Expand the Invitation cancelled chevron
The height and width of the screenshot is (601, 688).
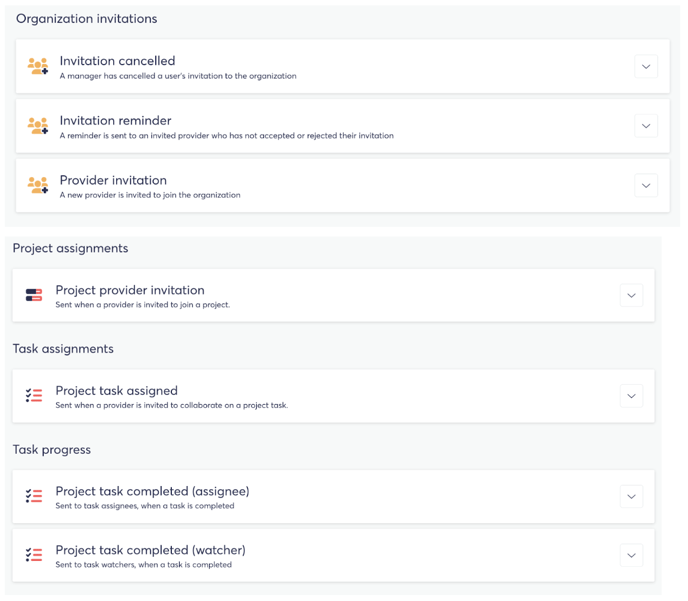point(646,67)
